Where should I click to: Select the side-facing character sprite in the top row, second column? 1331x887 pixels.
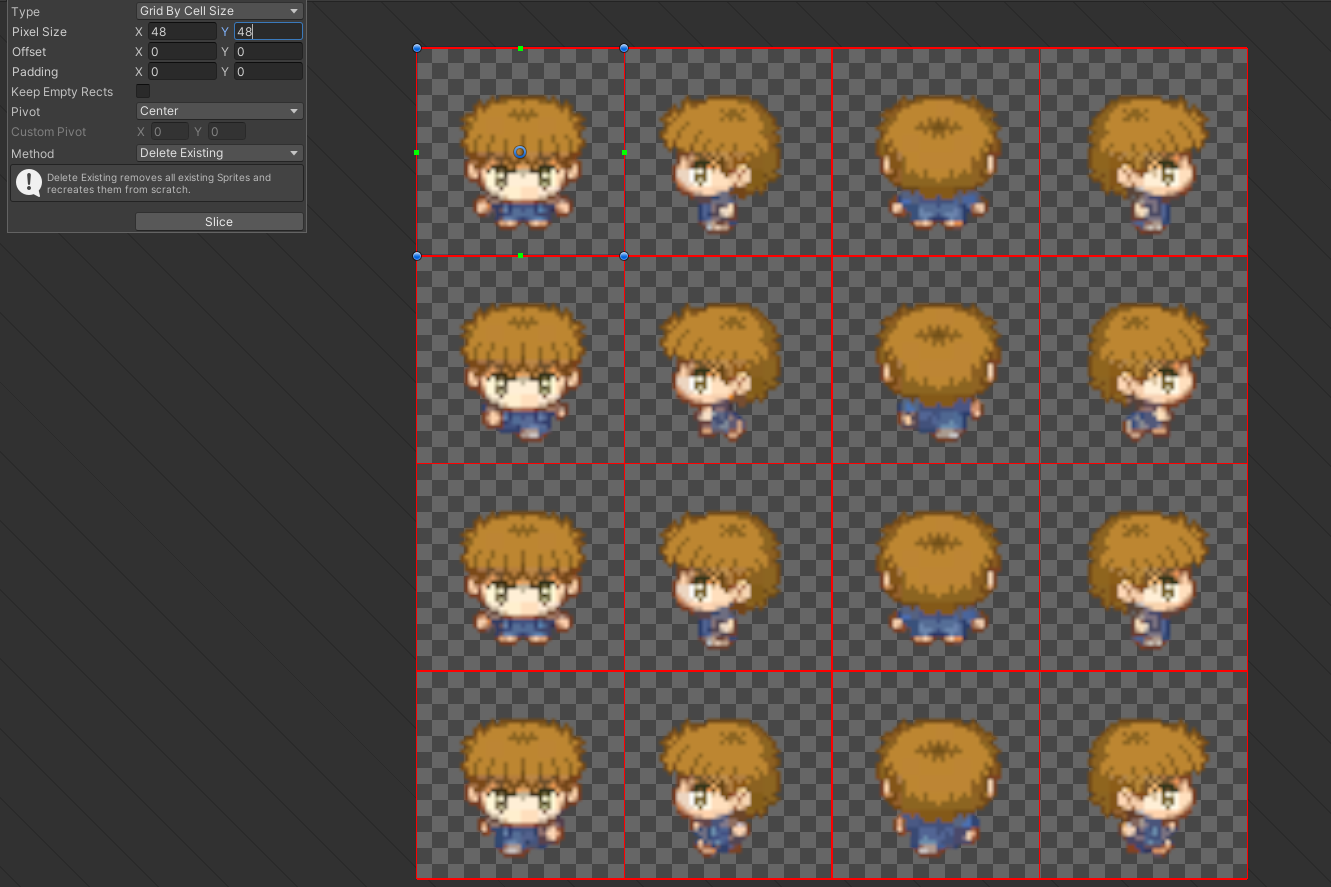722,164
